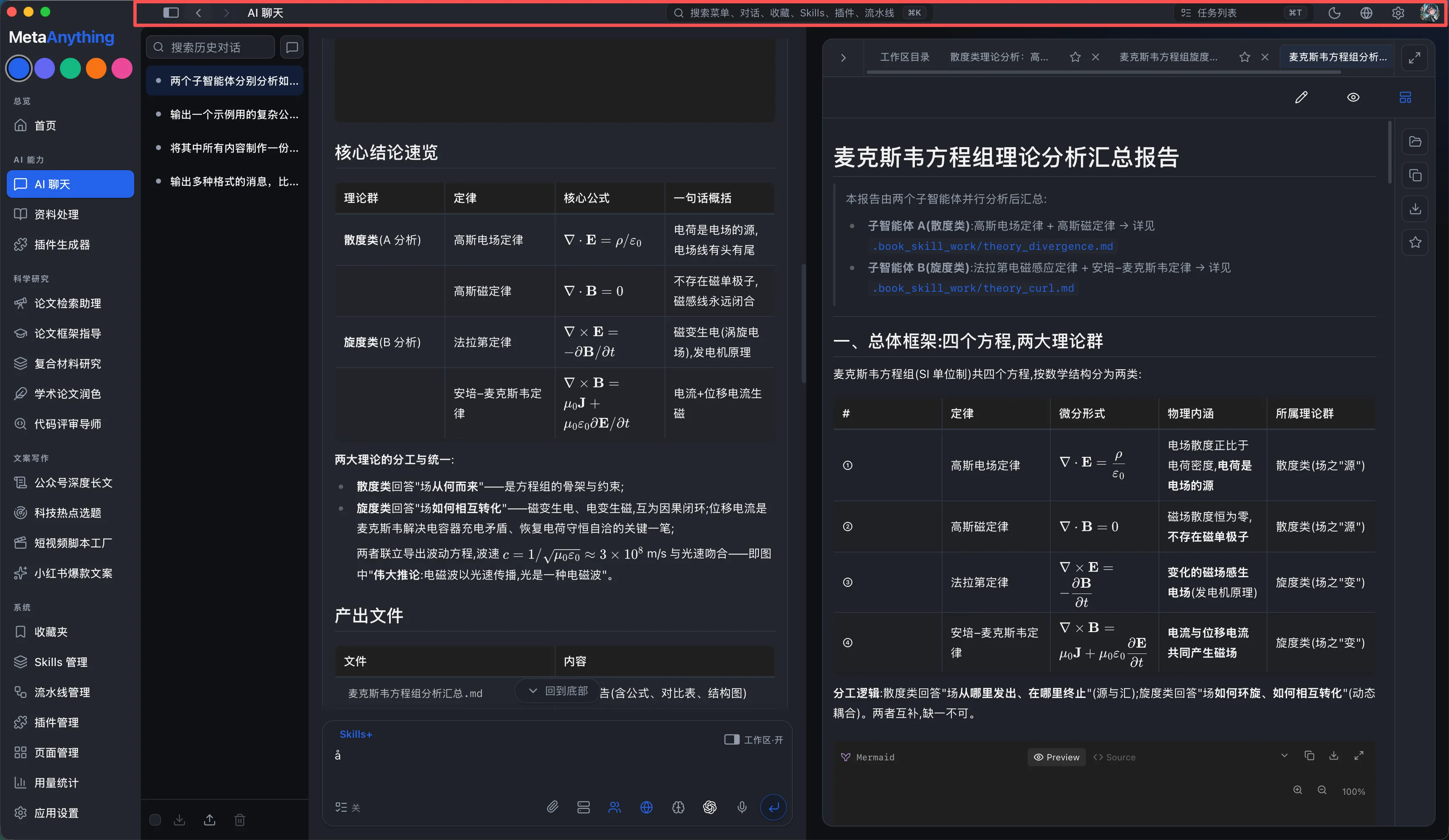Expand the workspace panel to fullscreen
The width and height of the screenshot is (1449, 840).
pyautogui.click(x=1415, y=57)
